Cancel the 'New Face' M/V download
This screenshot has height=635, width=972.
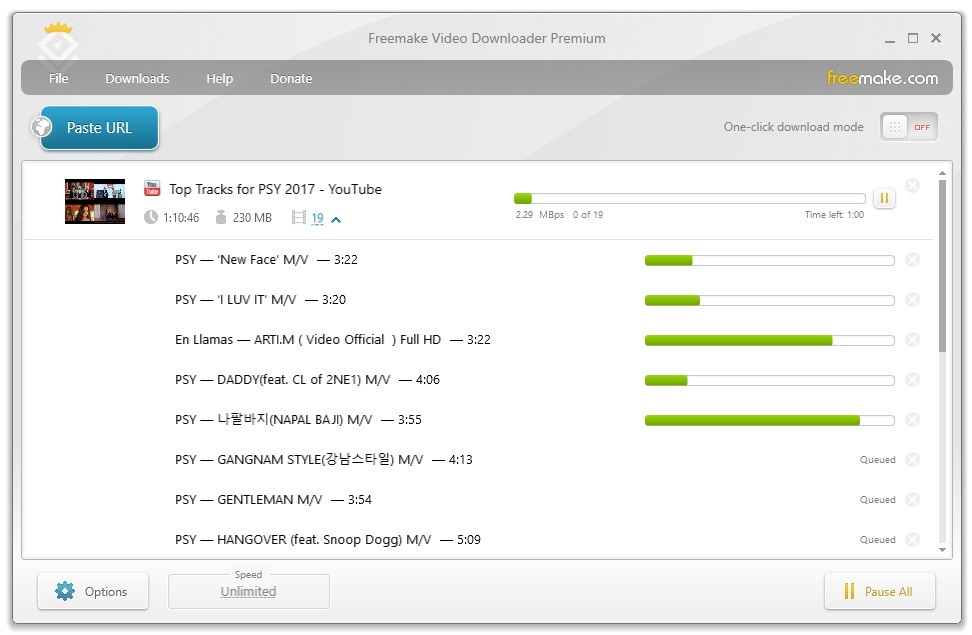tap(912, 260)
